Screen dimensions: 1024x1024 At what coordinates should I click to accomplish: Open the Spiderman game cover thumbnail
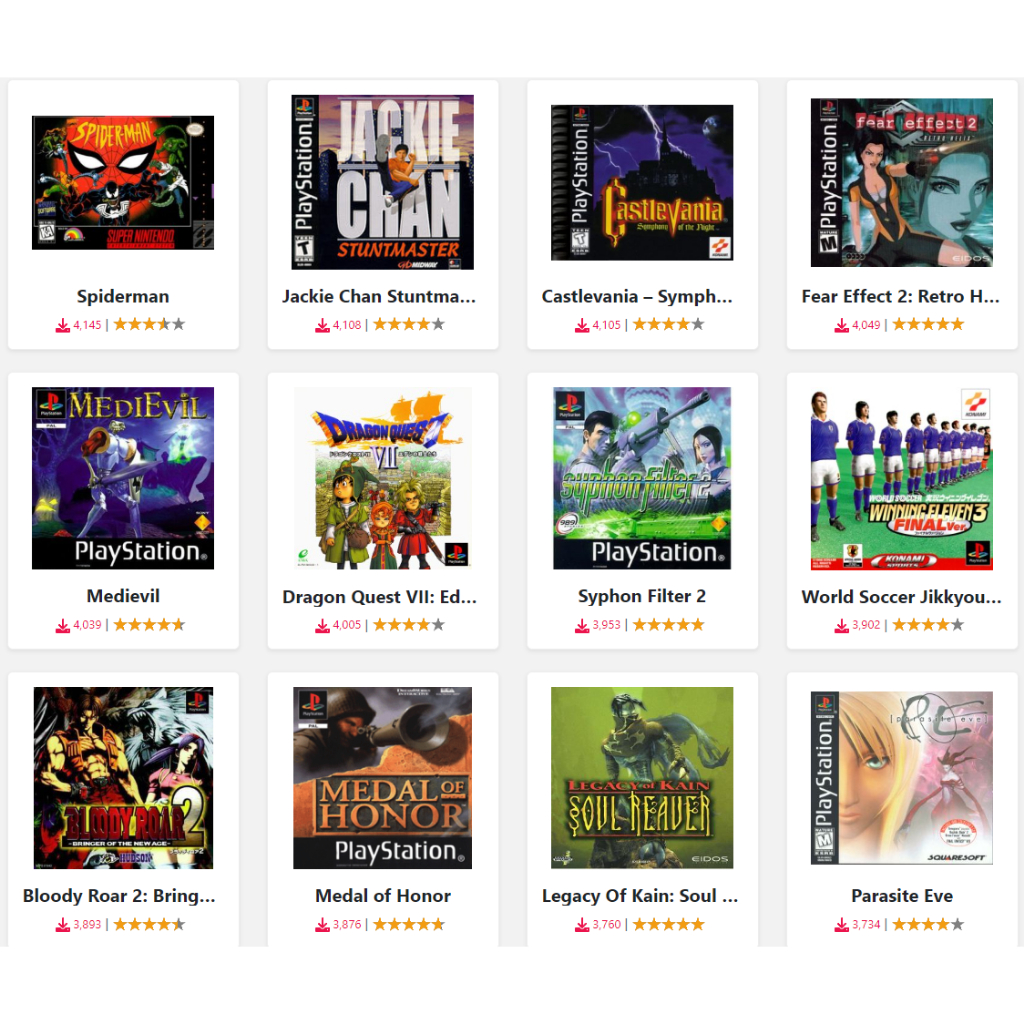[123, 182]
